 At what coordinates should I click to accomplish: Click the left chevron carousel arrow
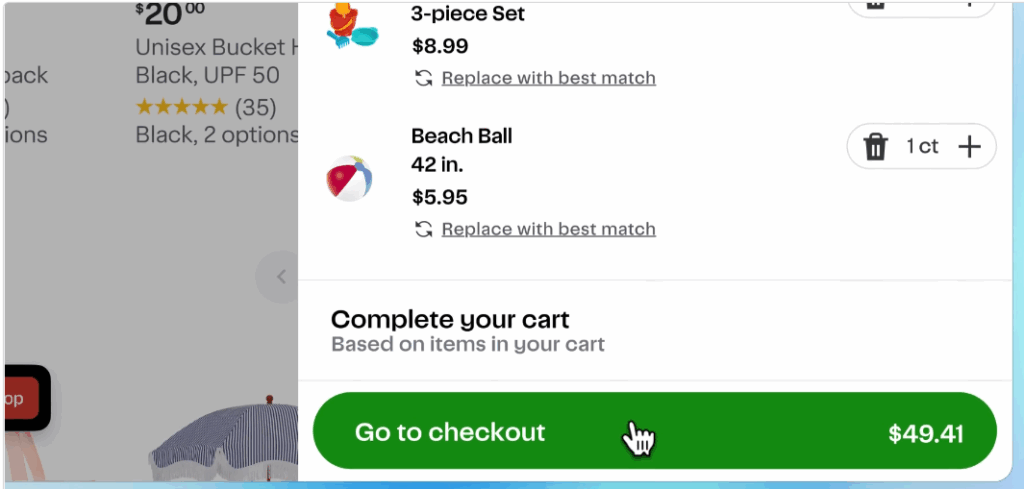(x=281, y=277)
